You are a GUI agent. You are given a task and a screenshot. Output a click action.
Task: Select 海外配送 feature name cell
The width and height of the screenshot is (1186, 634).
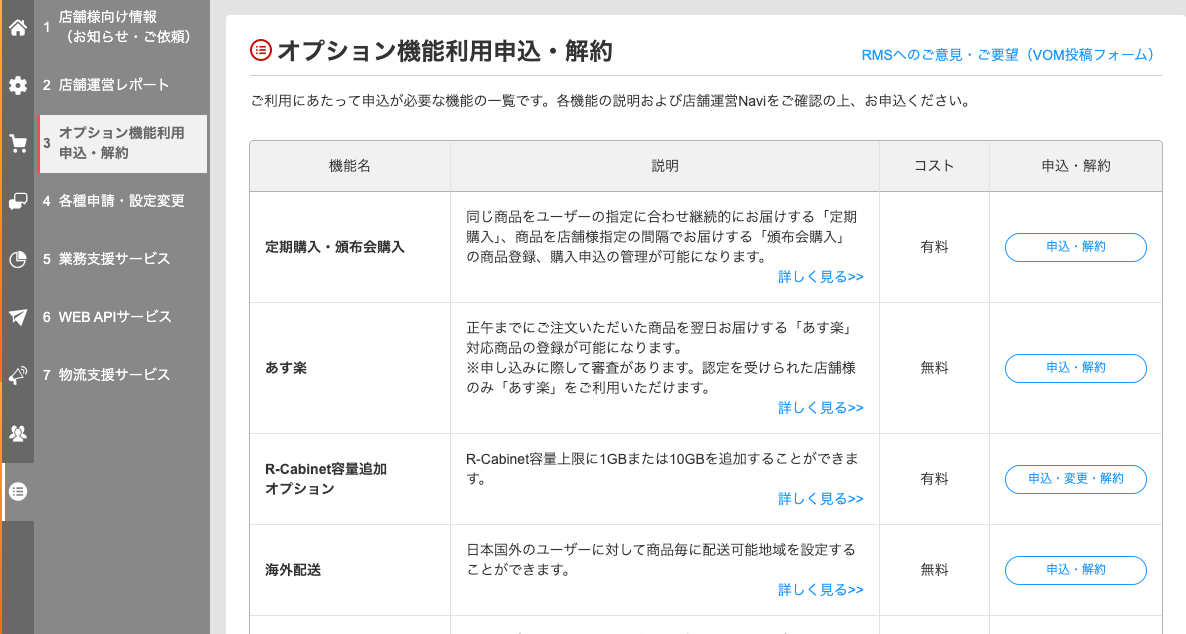click(350, 570)
